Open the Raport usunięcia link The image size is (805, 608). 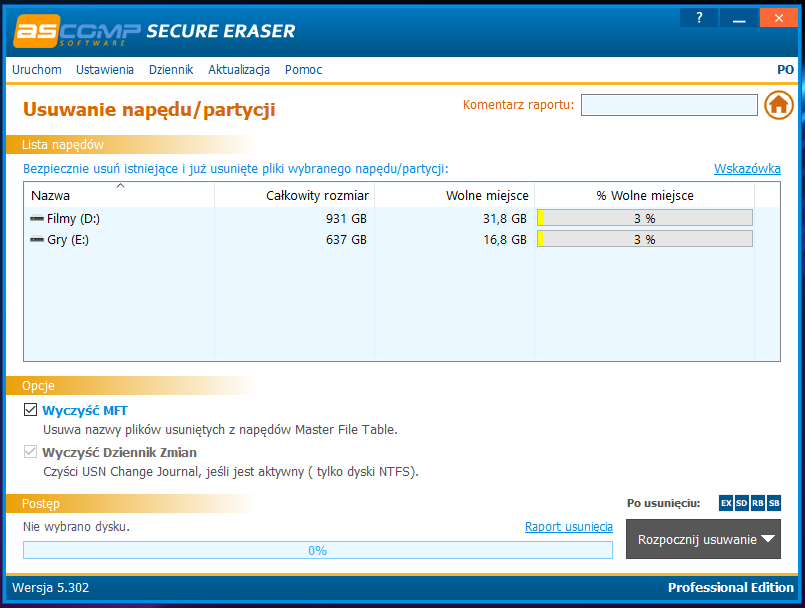(x=569, y=527)
